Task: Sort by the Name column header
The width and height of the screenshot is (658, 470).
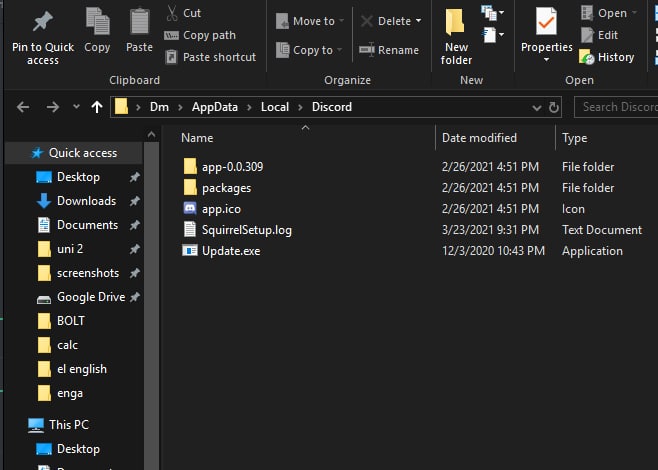Action: point(197,138)
